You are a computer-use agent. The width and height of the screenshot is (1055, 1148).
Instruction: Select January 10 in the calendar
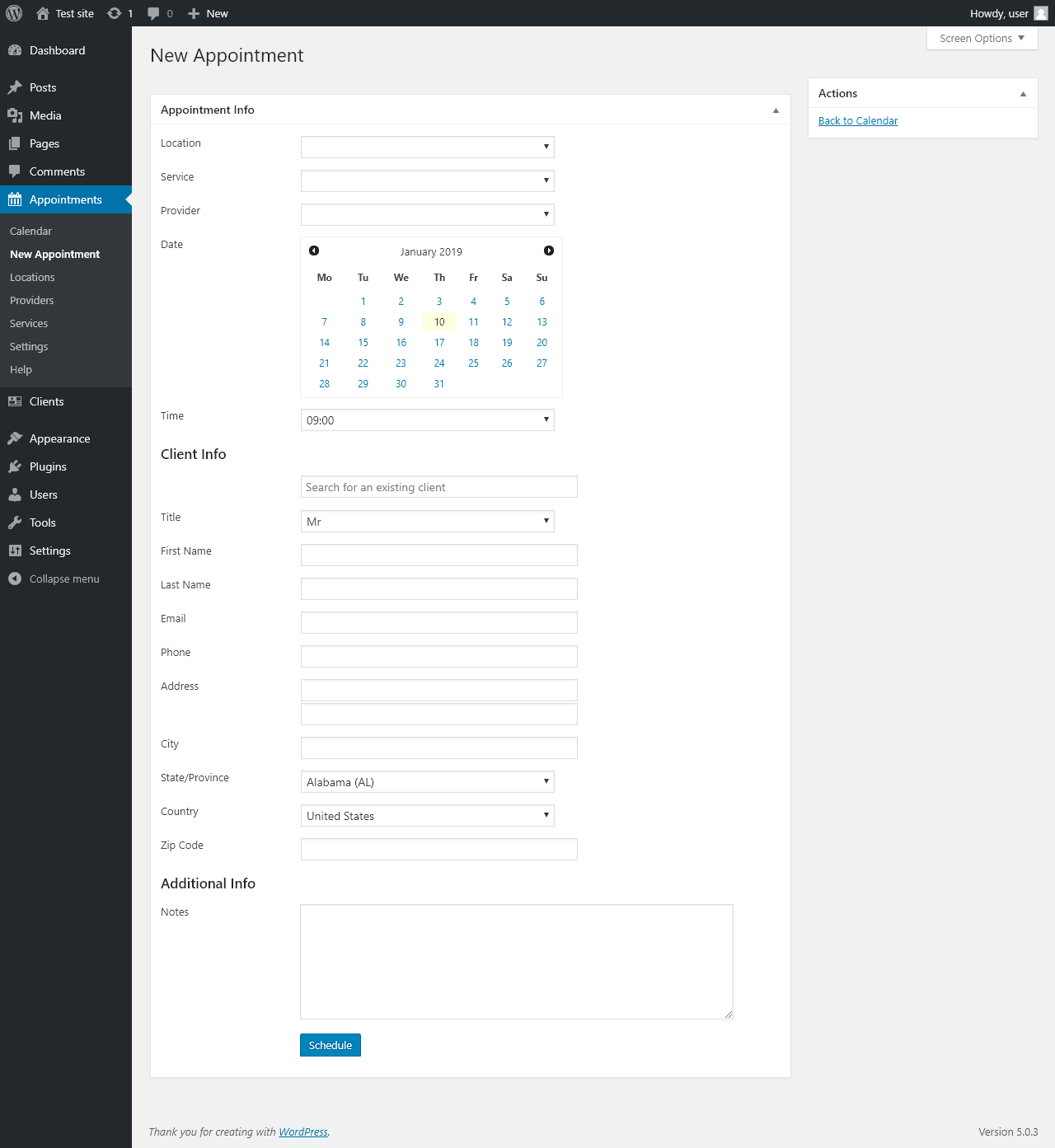[439, 322]
